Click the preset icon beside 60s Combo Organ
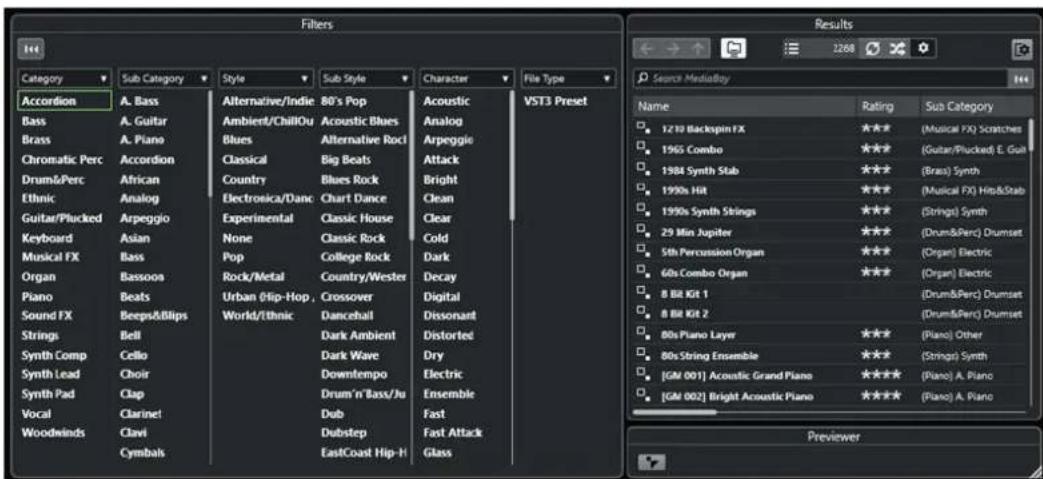Screen dimensions: 1043x479 pyautogui.click(x=643, y=273)
